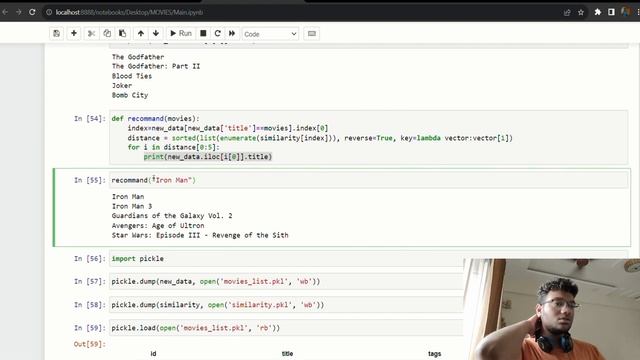Click output line 'Iron Man 3'
Image resolution: width=640 pixels, height=360 pixels.
132,206
